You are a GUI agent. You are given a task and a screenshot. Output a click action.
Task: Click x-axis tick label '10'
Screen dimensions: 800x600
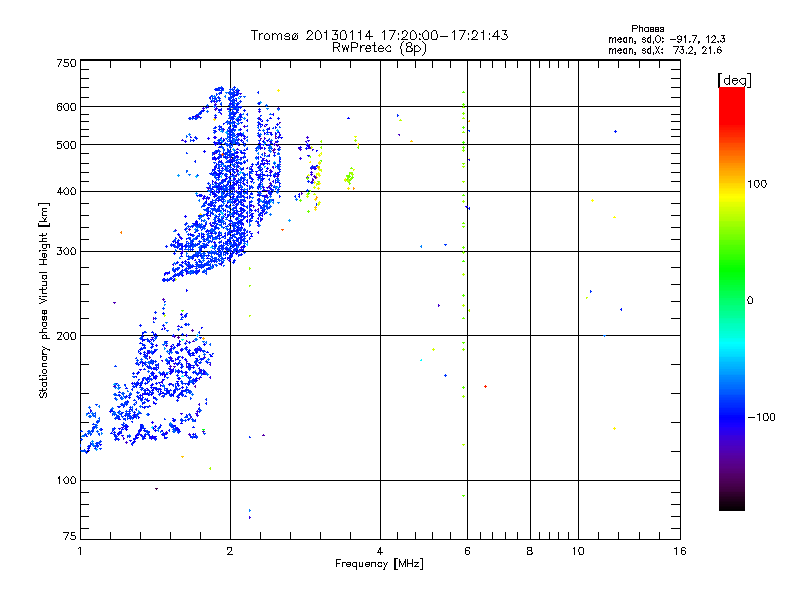(x=578, y=551)
